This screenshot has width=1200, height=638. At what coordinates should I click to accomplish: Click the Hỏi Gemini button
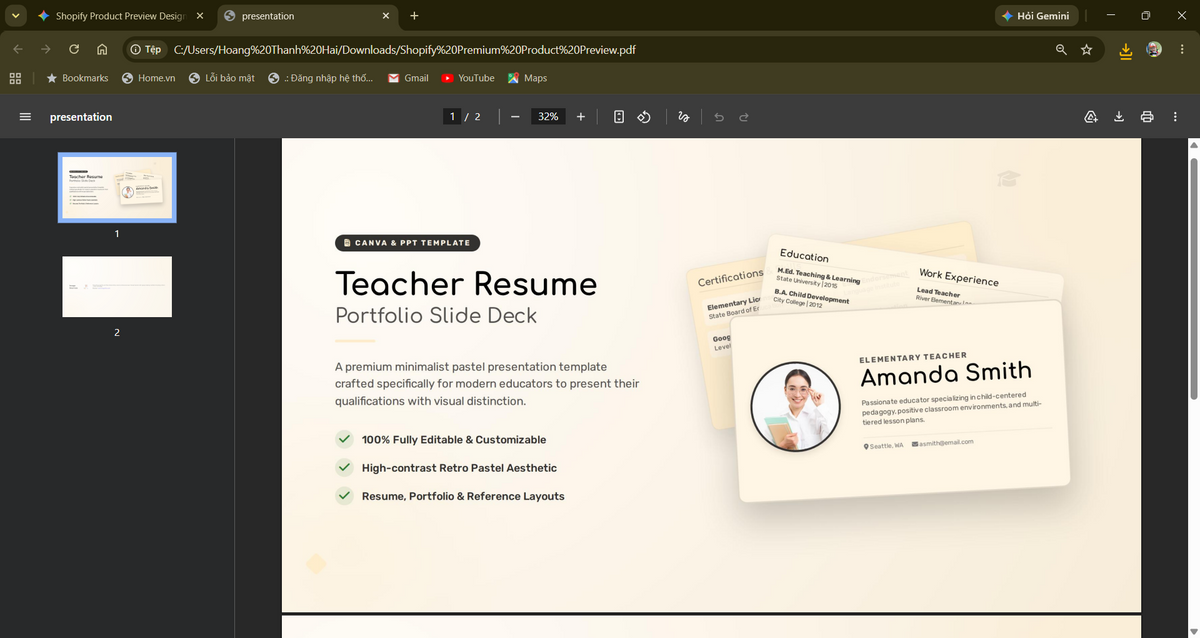[1036, 16]
